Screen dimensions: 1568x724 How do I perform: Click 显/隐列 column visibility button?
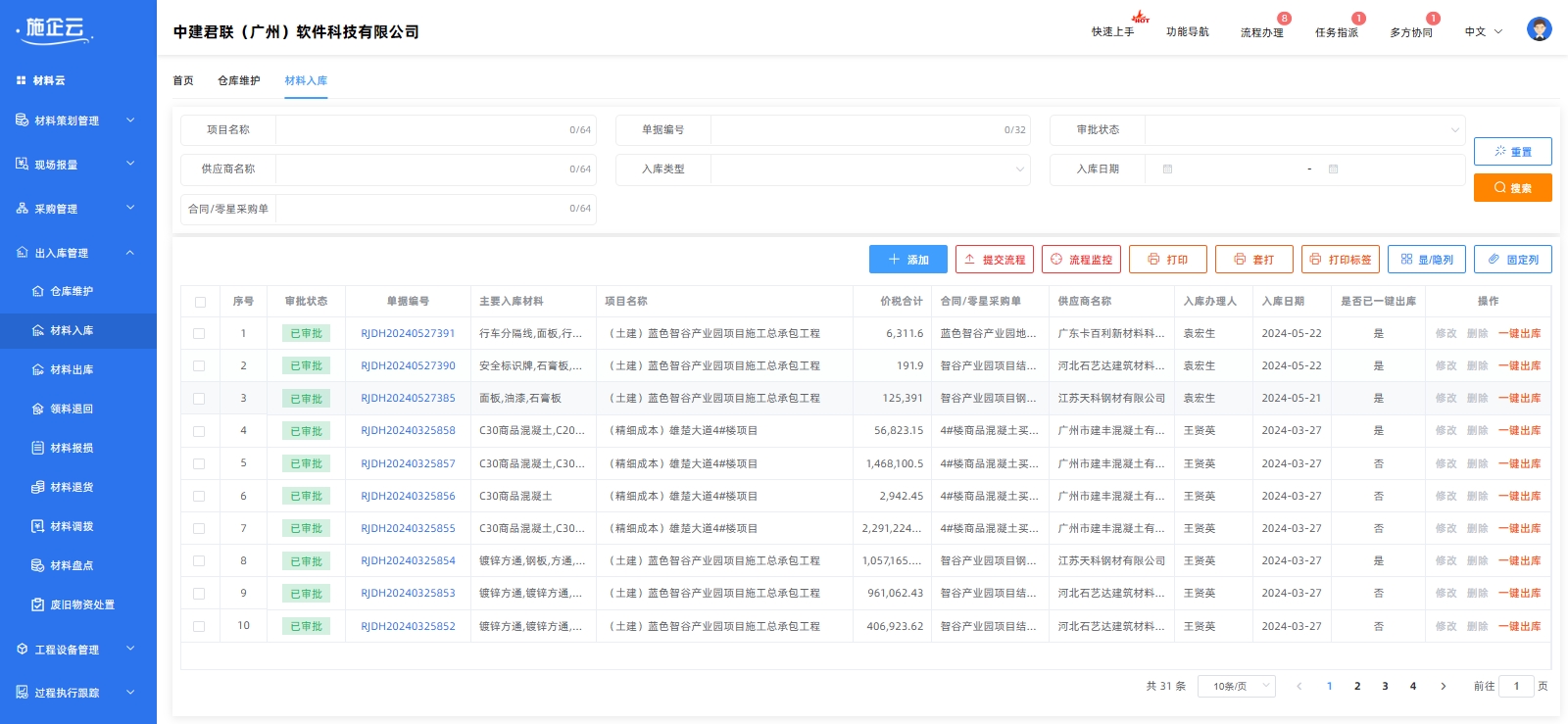(1426, 260)
